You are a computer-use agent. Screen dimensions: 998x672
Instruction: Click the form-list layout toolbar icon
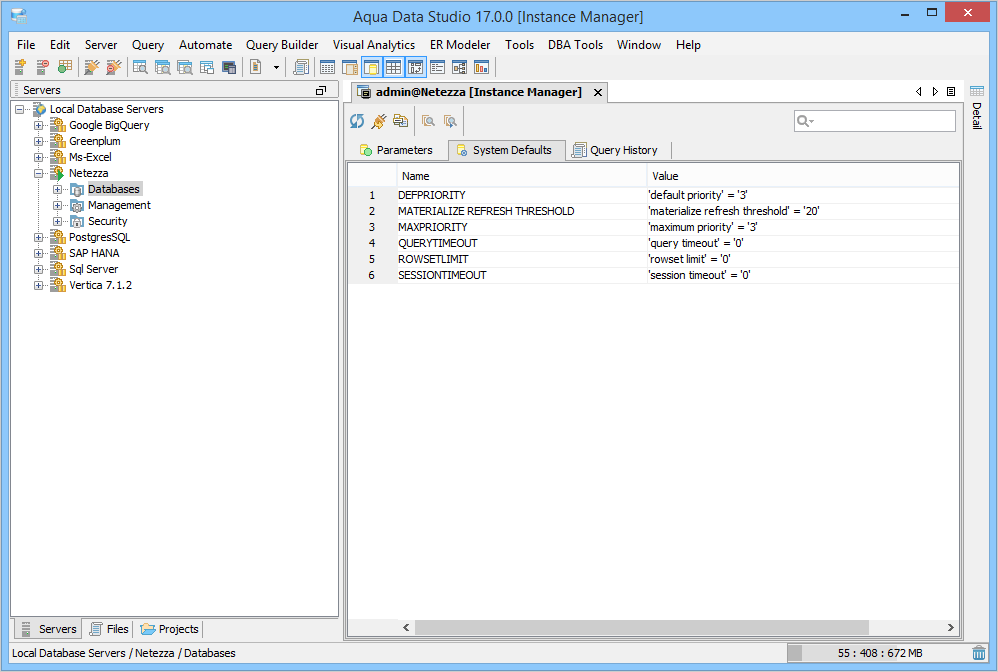pyautogui.click(x=437, y=67)
